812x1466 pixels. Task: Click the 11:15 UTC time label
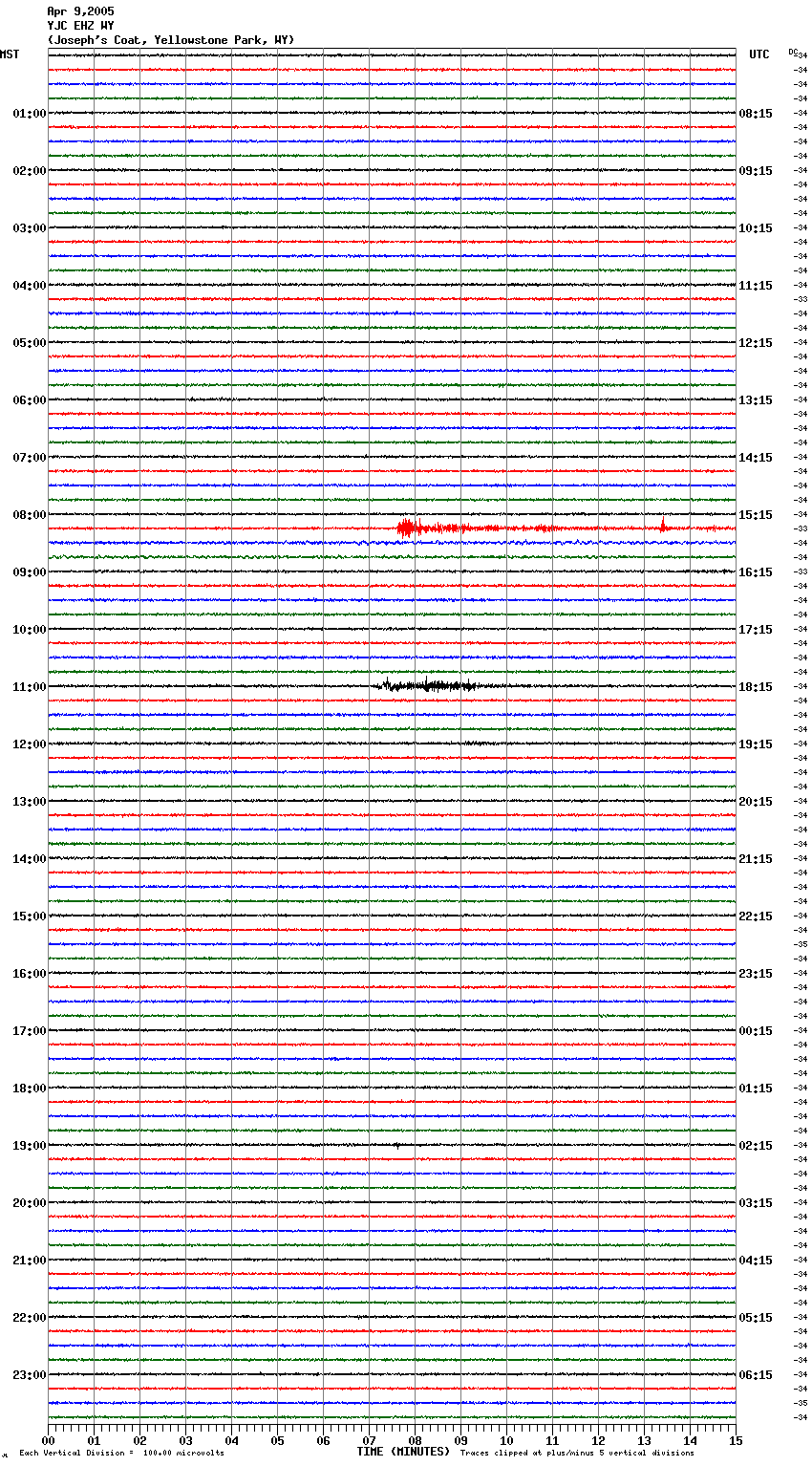(756, 286)
